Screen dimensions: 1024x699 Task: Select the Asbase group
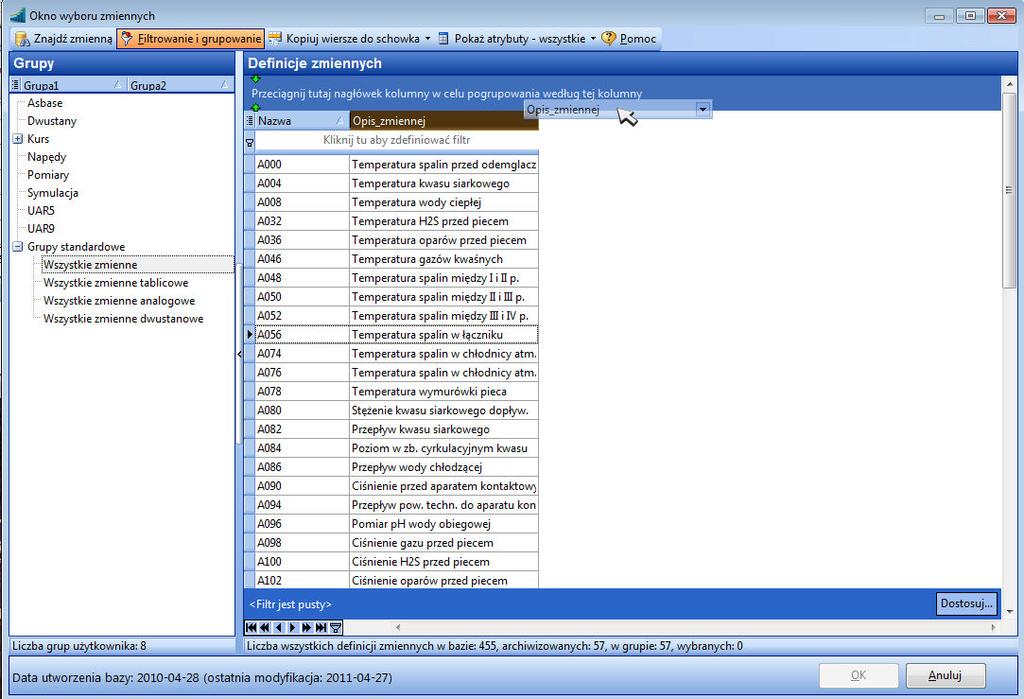(45, 103)
